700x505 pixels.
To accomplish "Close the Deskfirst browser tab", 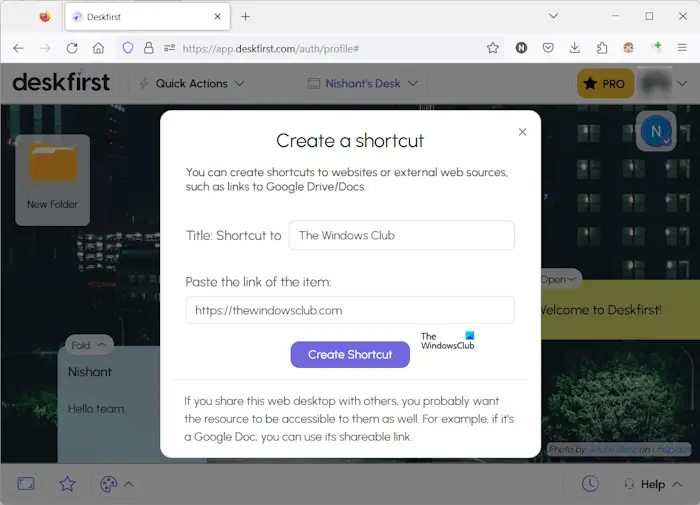I will tap(217, 17).
